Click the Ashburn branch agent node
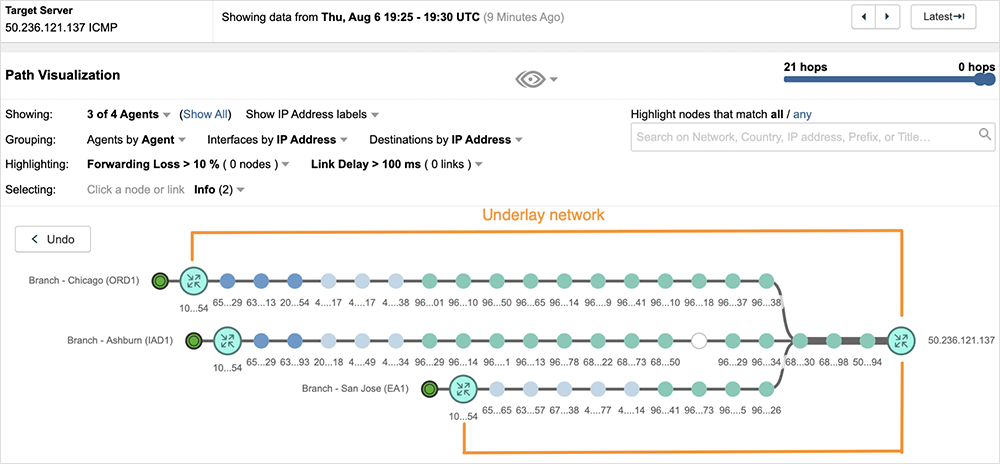 (194, 341)
